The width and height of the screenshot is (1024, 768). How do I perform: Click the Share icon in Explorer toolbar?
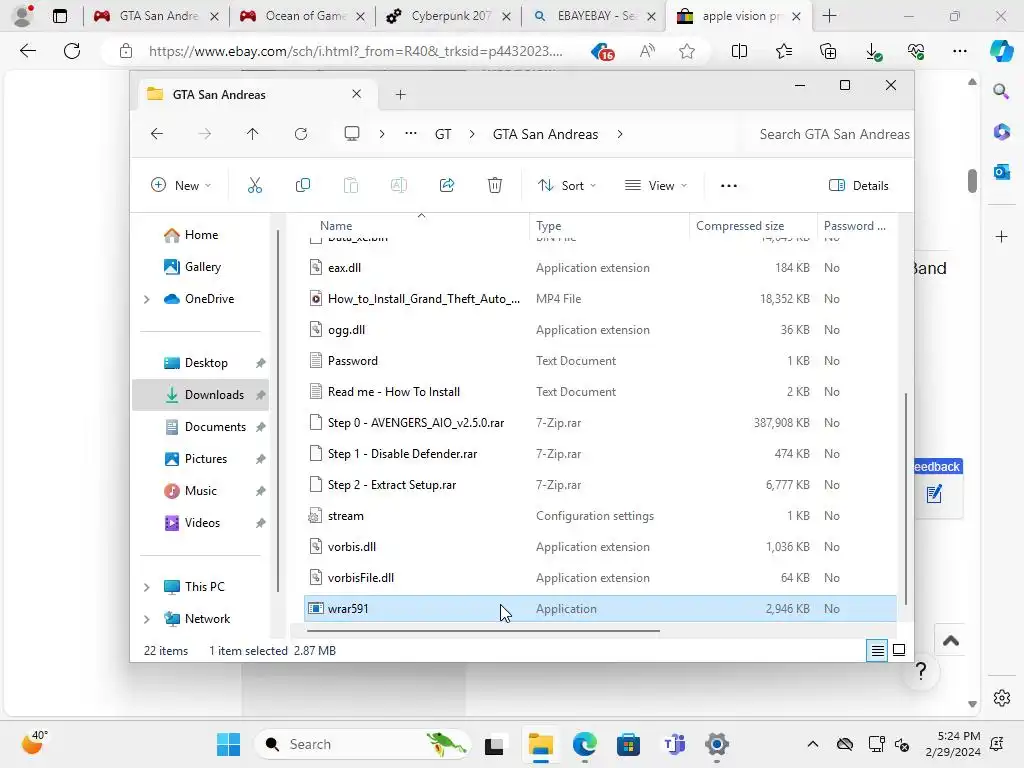point(447,185)
